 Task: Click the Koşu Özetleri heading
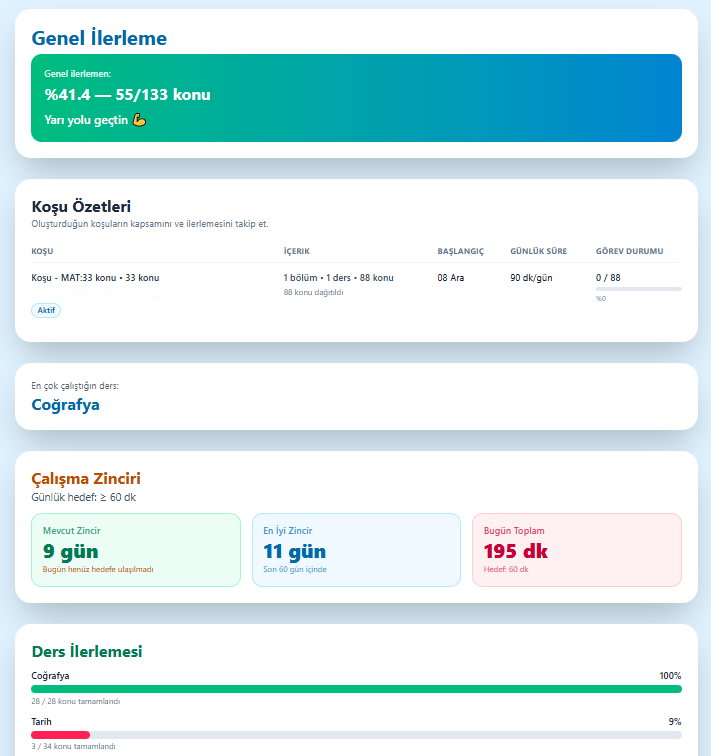click(x=81, y=206)
